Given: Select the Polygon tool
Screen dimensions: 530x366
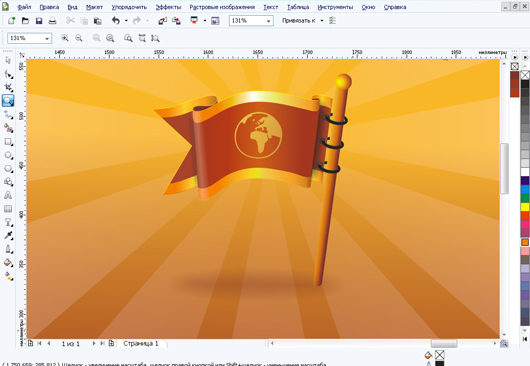Looking at the screenshot, I should click(8, 168).
